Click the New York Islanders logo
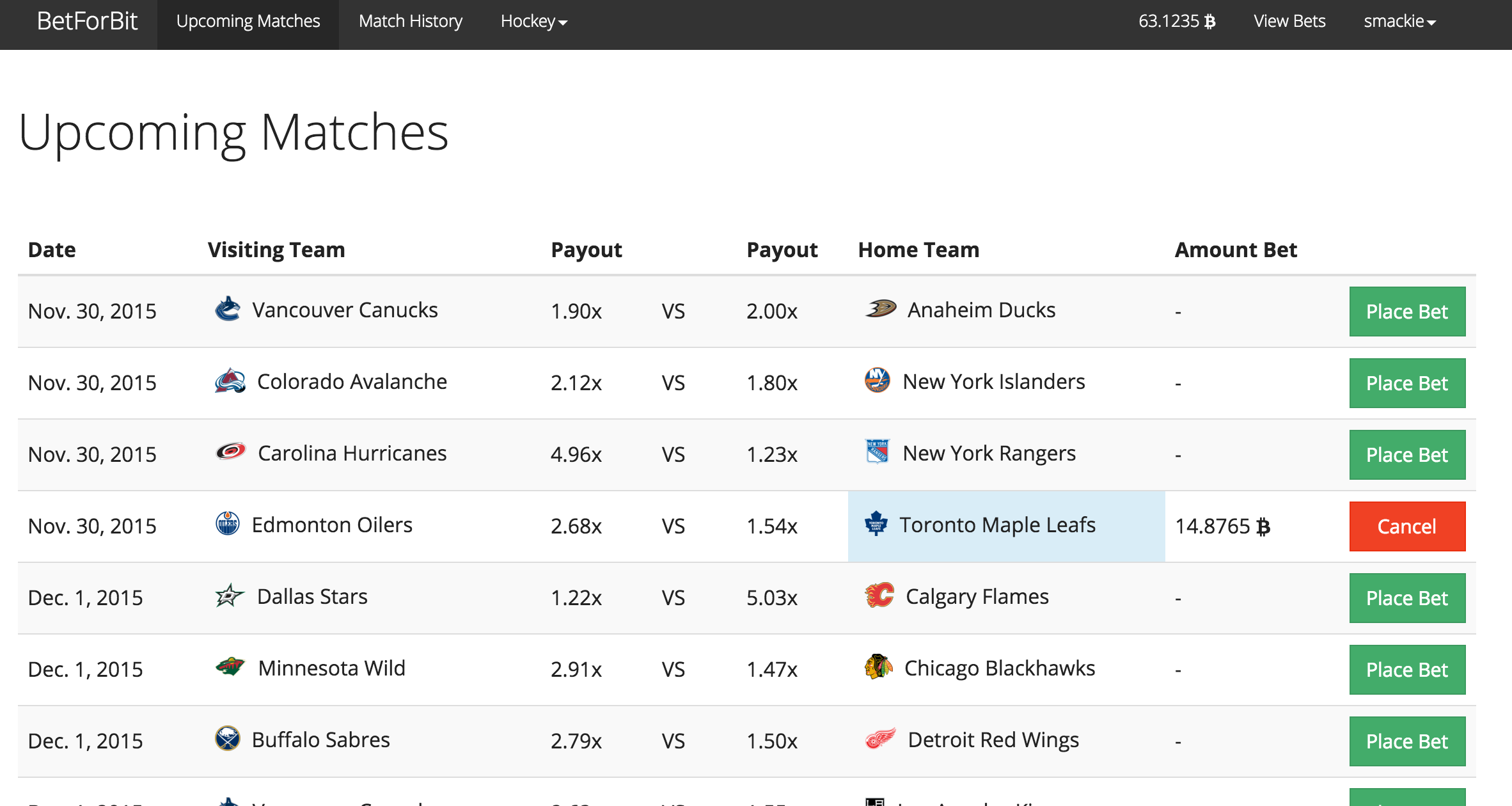The height and width of the screenshot is (806, 1512). (877, 381)
